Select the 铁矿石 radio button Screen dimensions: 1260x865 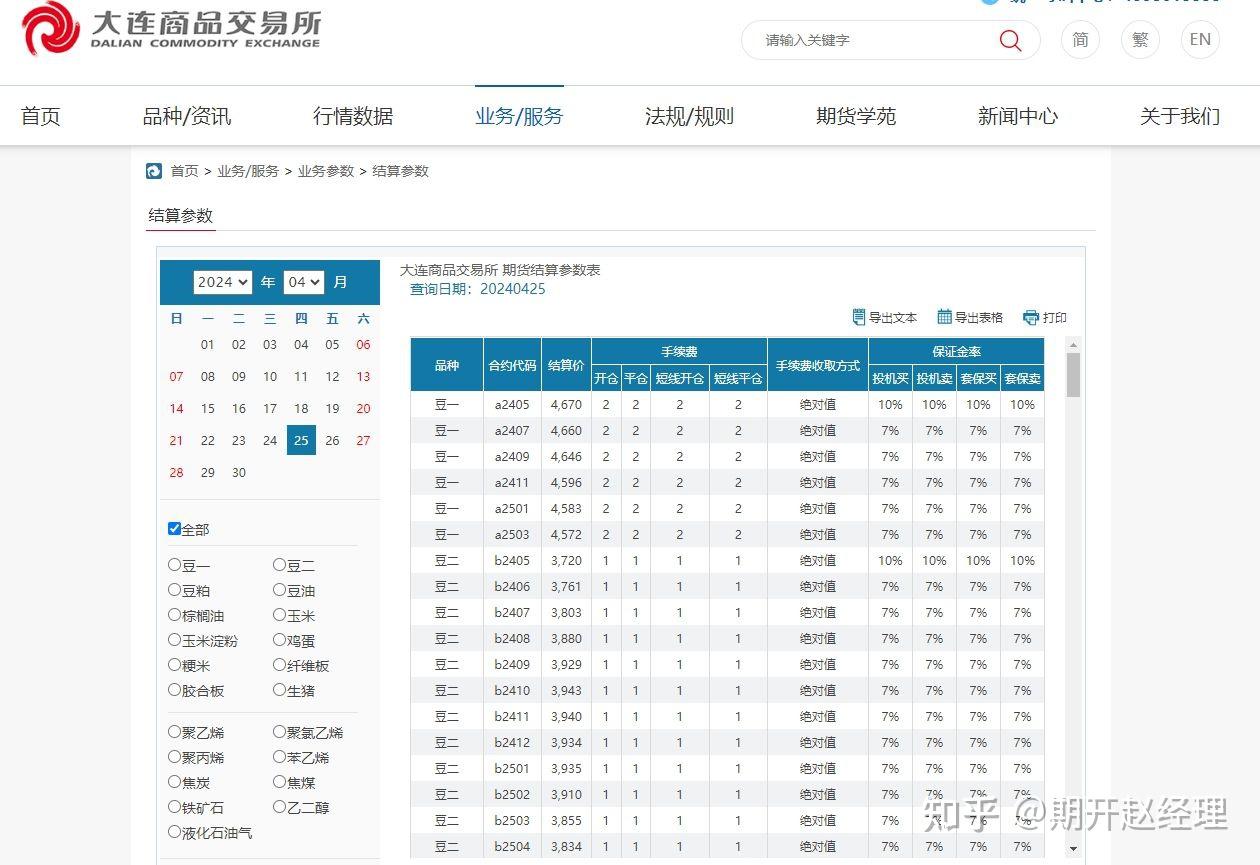coord(175,807)
